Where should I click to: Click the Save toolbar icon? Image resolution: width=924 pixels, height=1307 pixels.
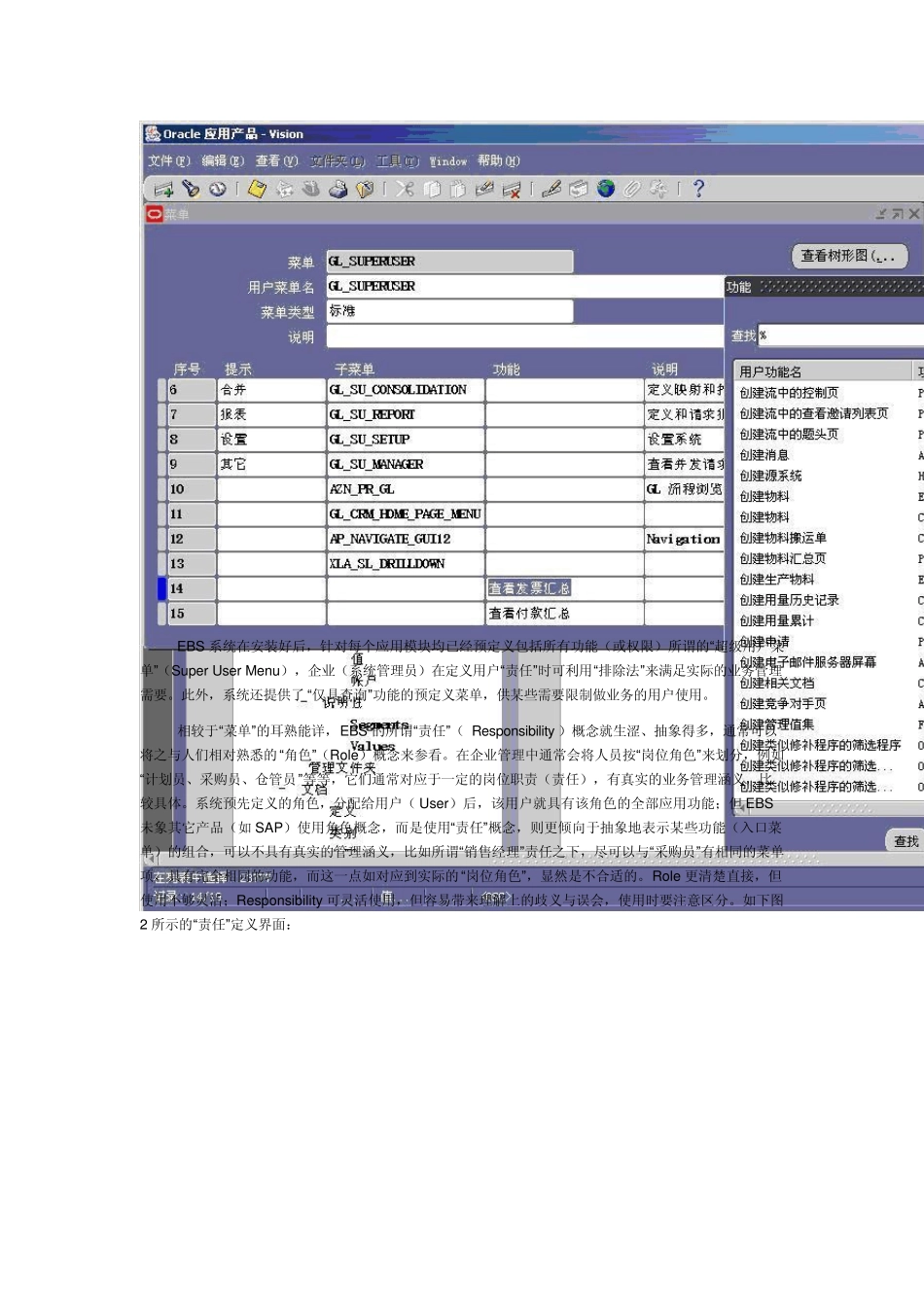pyautogui.click(x=257, y=189)
